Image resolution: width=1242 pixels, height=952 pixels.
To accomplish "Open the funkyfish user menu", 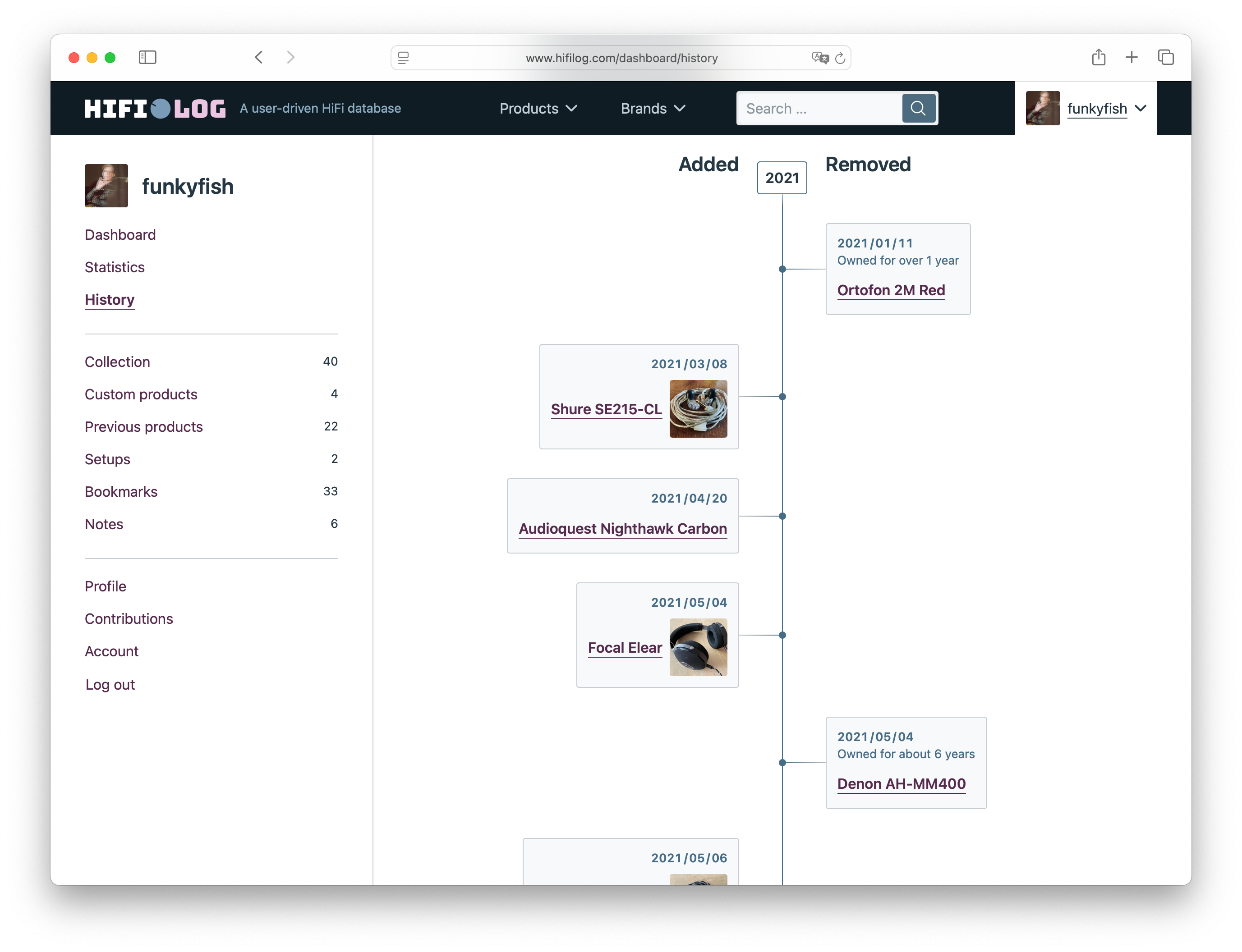I will [x=1107, y=108].
